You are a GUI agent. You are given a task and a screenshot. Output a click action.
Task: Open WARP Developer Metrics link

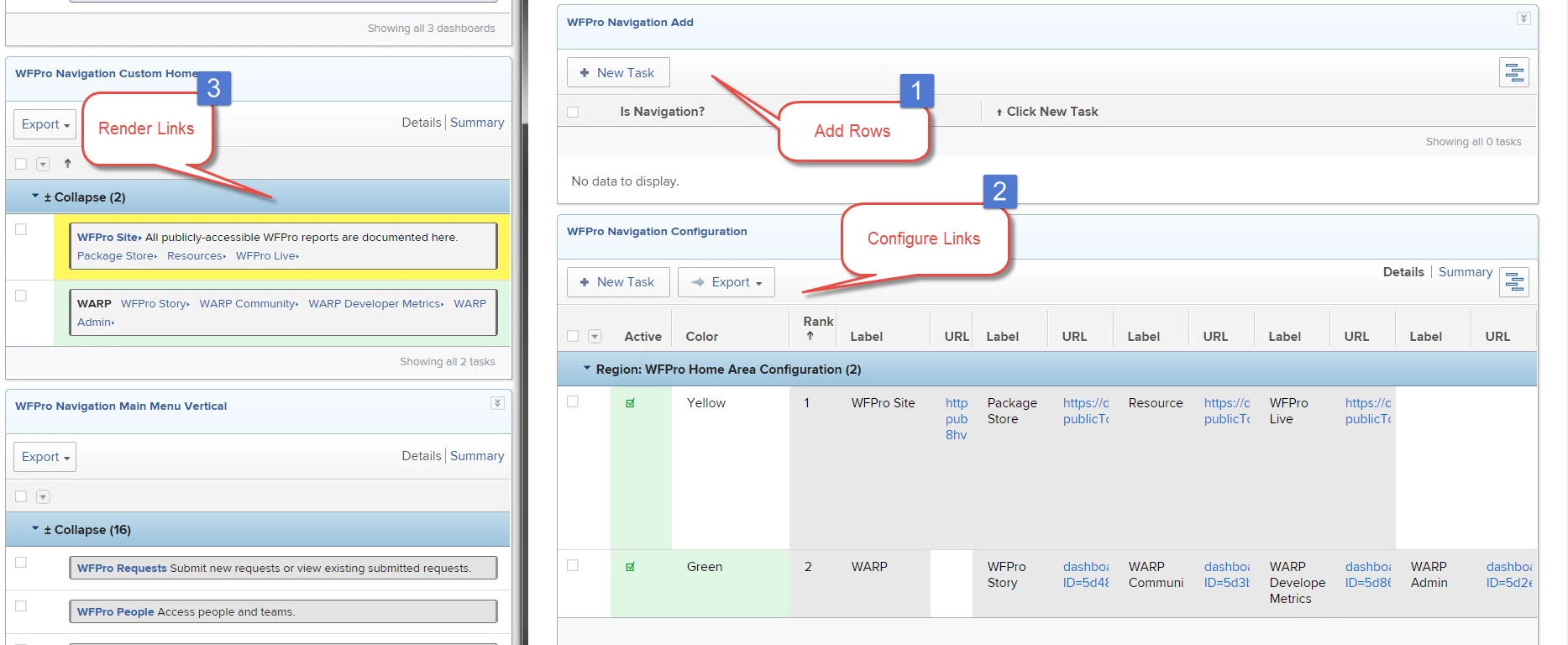tap(375, 304)
